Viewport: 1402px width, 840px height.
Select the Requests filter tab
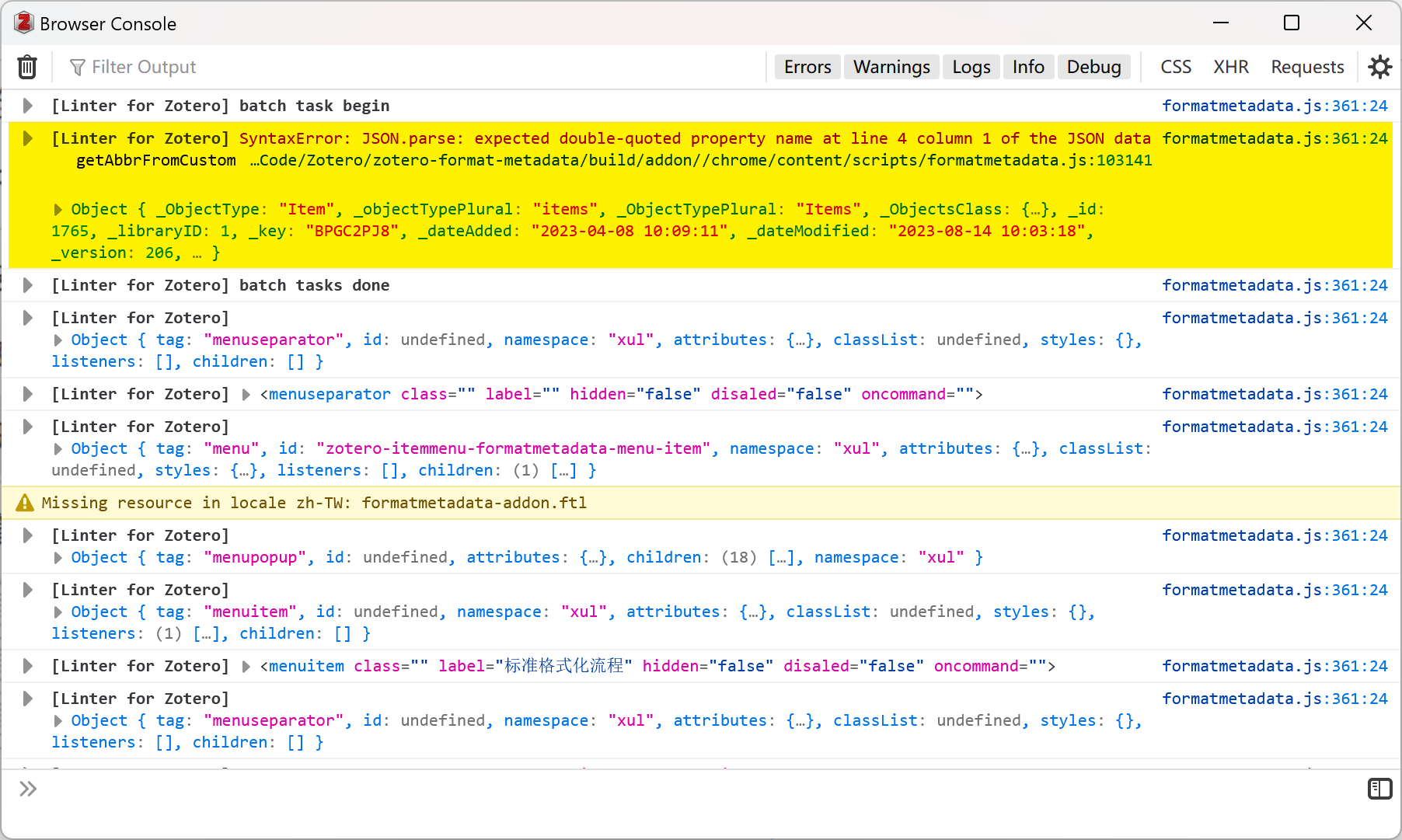[1307, 67]
